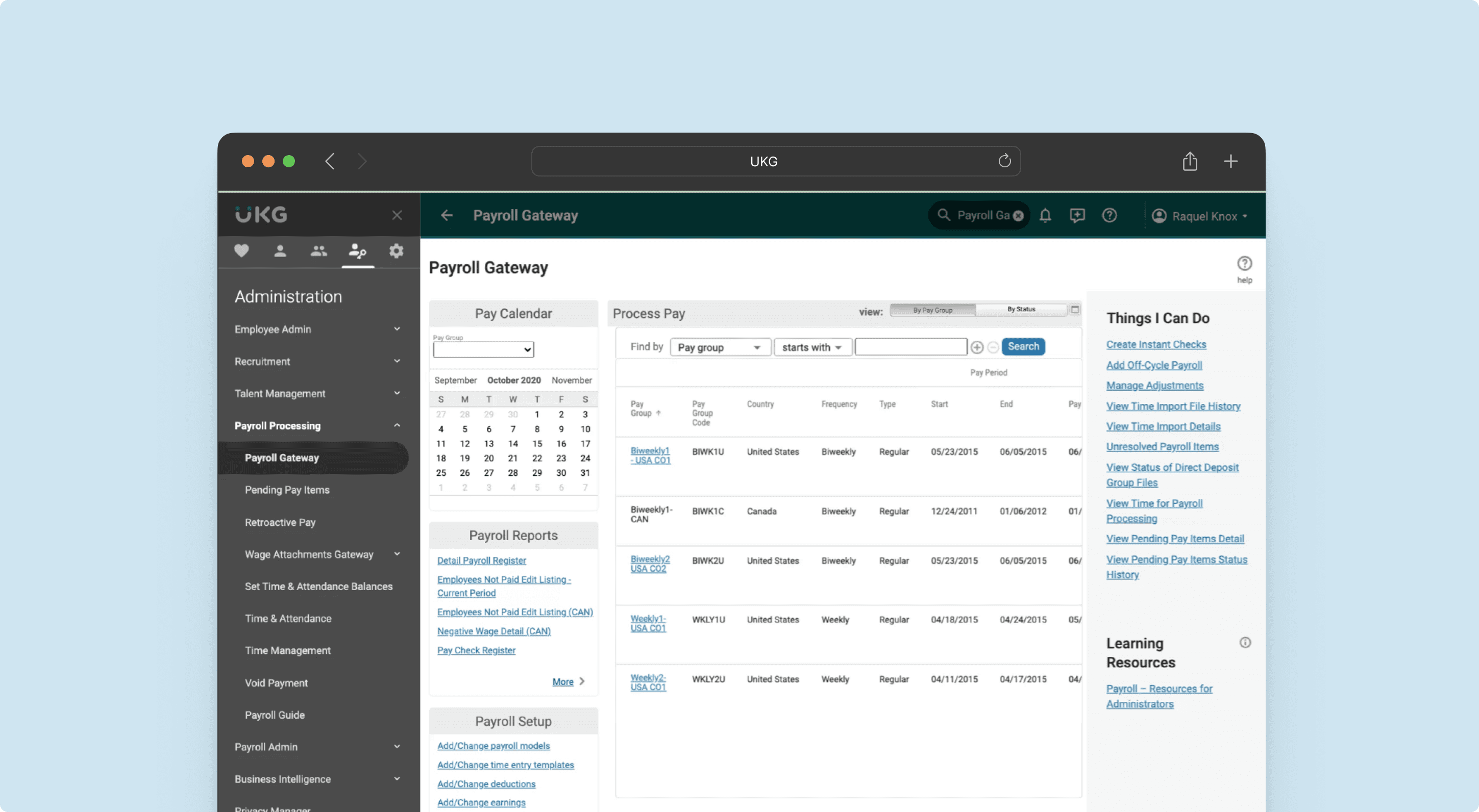Screen dimensions: 1479x812
Task: Open the Raquel Knox account menu
Action: [x=1199, y=216]
